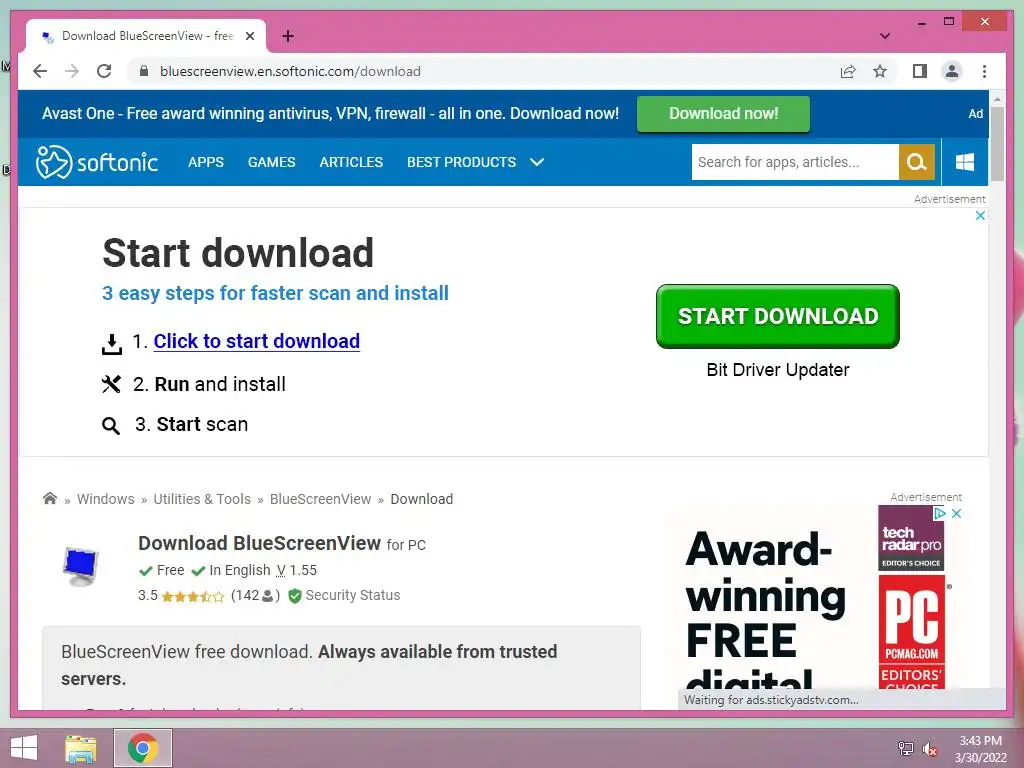Select the Windows platform icon in Softonic header

point(965,162)
